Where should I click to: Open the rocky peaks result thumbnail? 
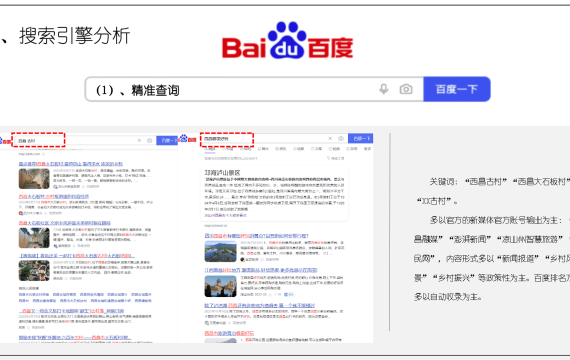(x=221, y=286)
